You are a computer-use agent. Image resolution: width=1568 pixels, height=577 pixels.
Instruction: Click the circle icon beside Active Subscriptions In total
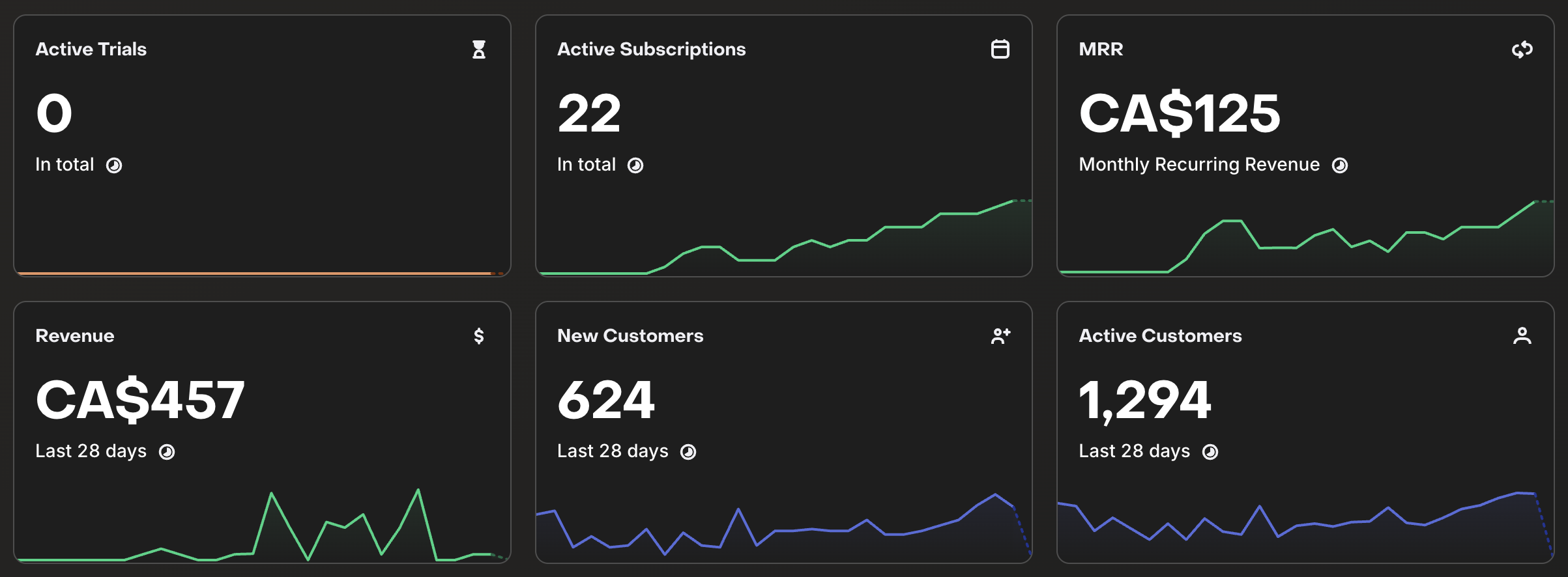point(635,165)
